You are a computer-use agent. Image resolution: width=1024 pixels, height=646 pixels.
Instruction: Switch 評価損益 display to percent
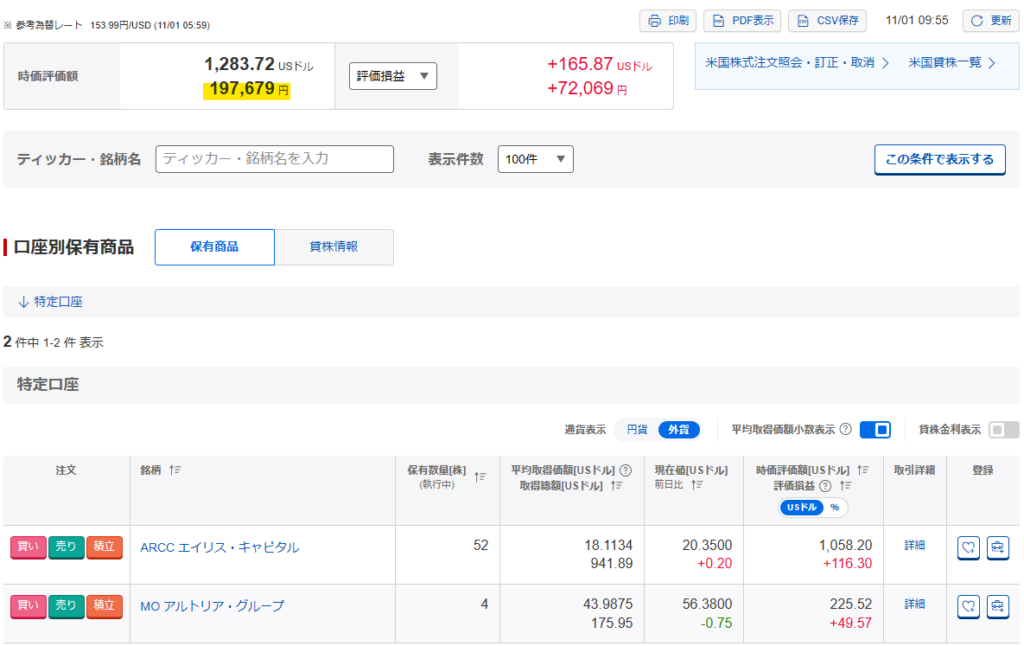click(x=834, y=507)
